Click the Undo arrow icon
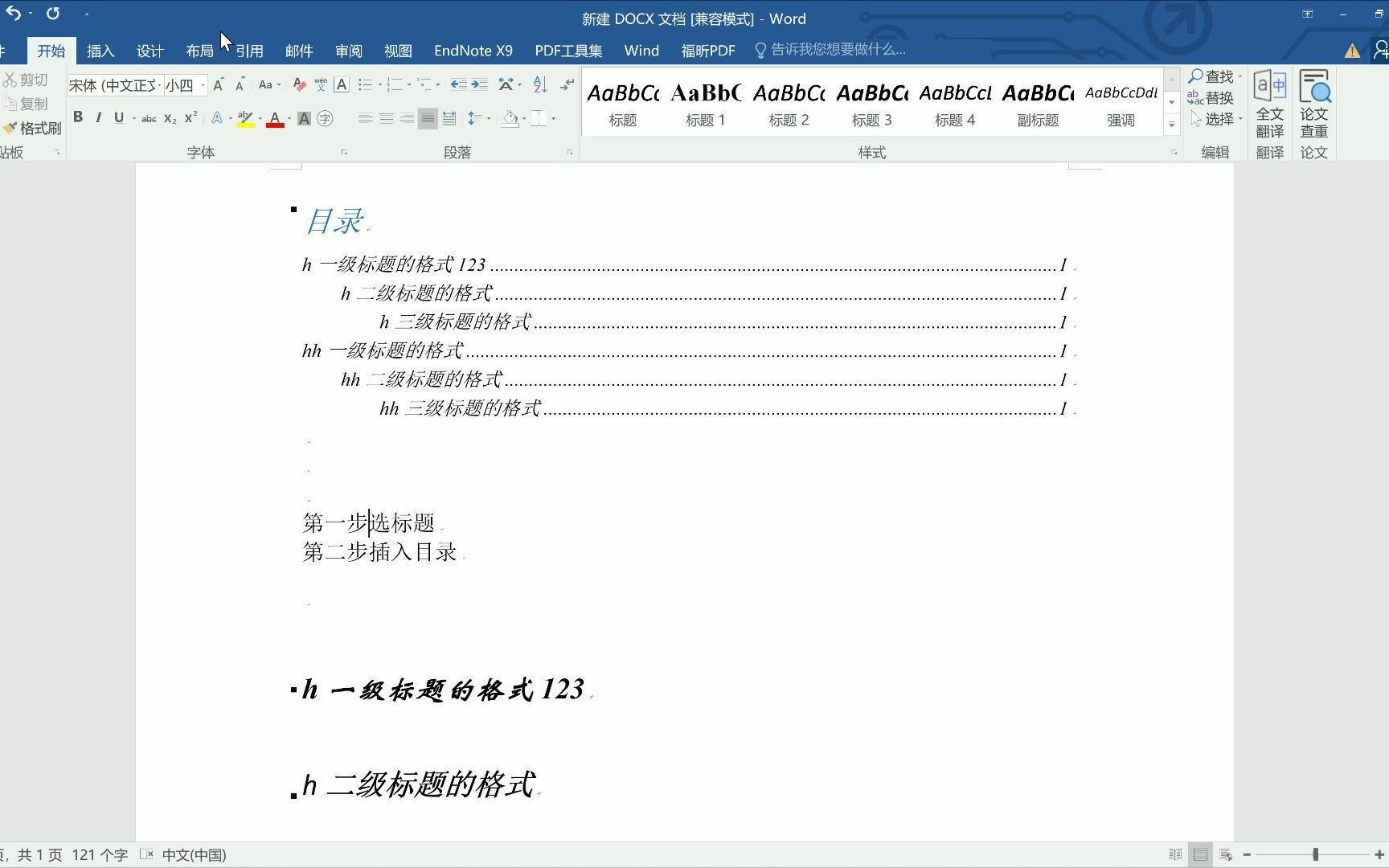This screenshot has height=868, width=1389. [x=12, y=14]
